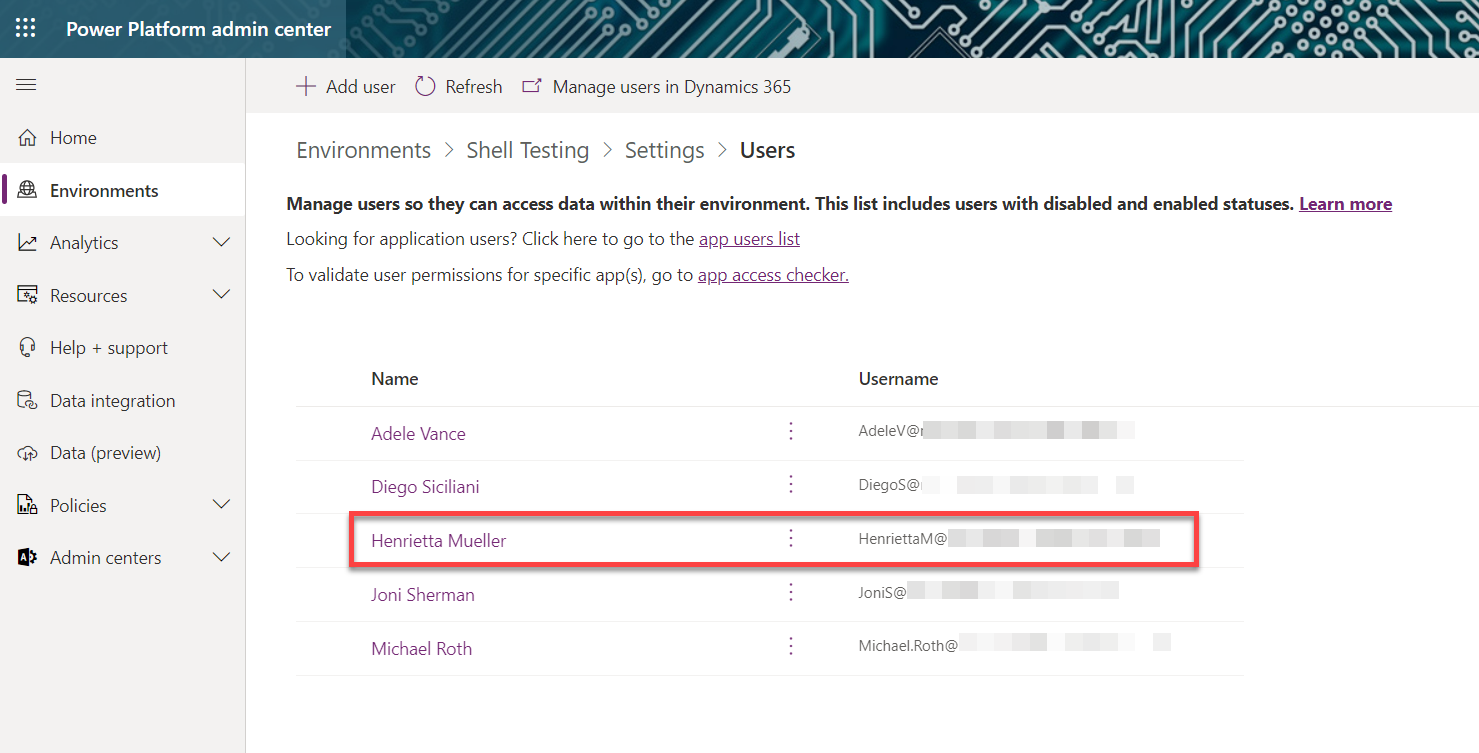The image size is (1479, 753).
Task: Click the Policies icon in sidebar
Action: [x=27, y=505]
